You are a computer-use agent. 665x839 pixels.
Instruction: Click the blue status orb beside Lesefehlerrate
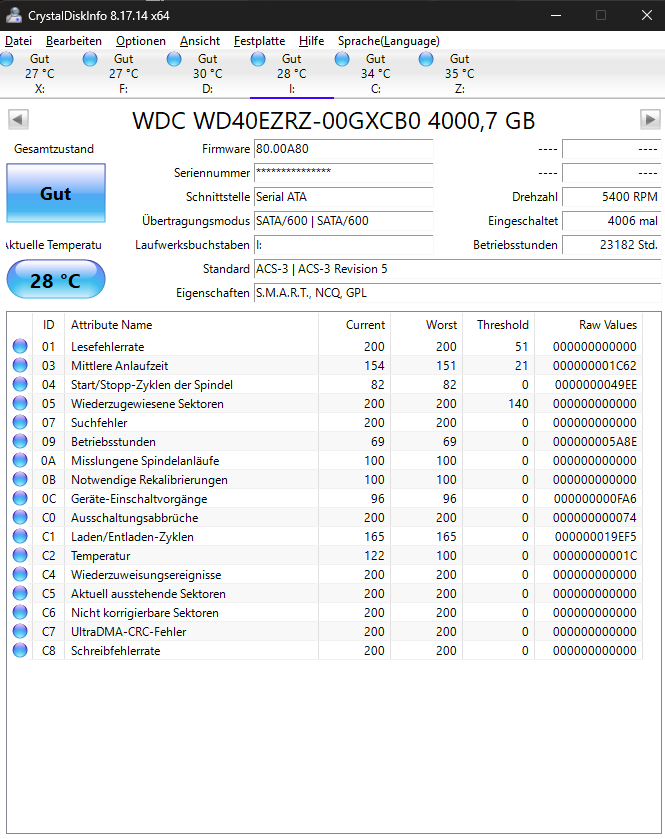[20, 346]
